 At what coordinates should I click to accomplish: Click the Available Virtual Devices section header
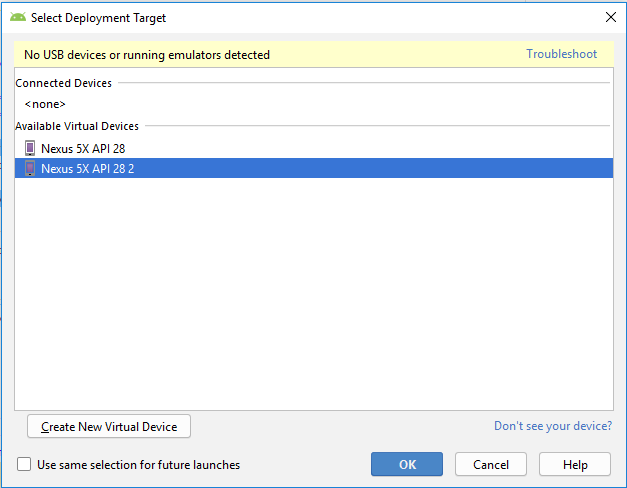pyautogui.click(x=77, y=126)
